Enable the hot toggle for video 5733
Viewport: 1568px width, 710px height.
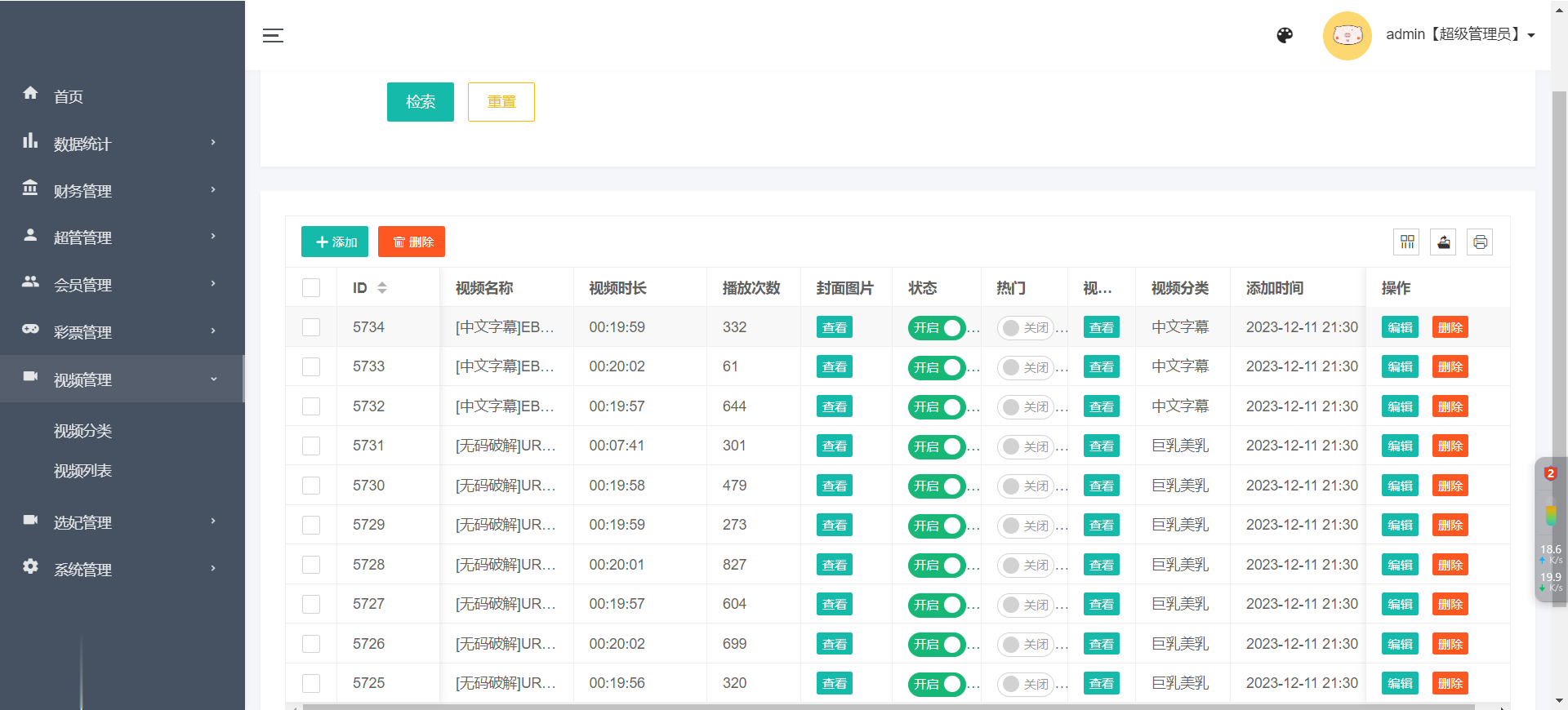[x=1024, y=367]
